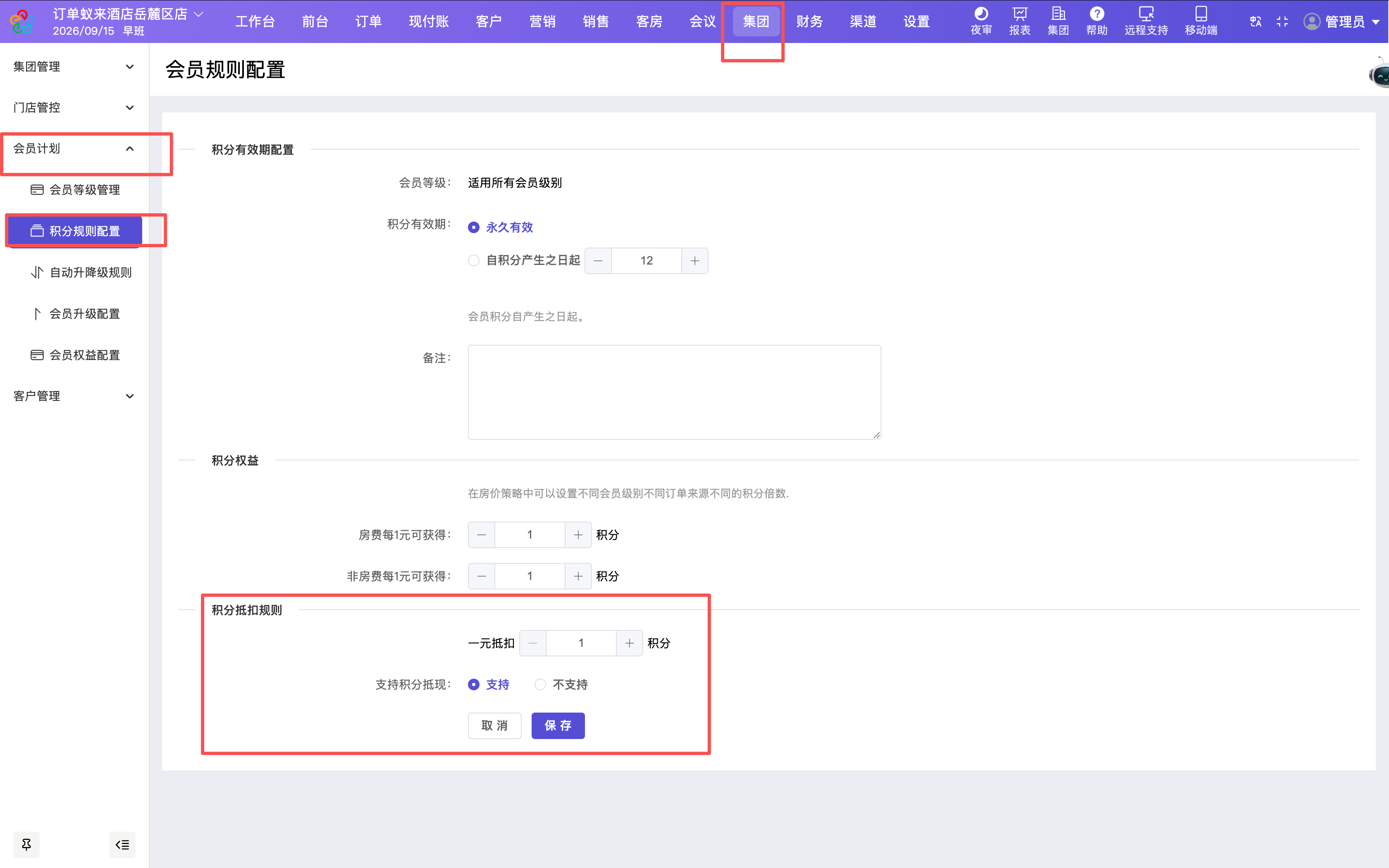Click the 非房费每1元可获得 value field
The width and height of the screenshot is (1389, 868).
coord(530,576)
